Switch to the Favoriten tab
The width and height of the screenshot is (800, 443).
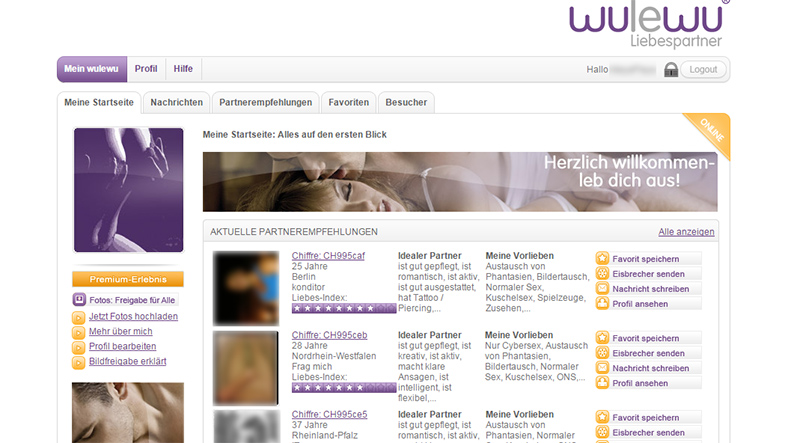pyautogui.click(x=348, y=103)
